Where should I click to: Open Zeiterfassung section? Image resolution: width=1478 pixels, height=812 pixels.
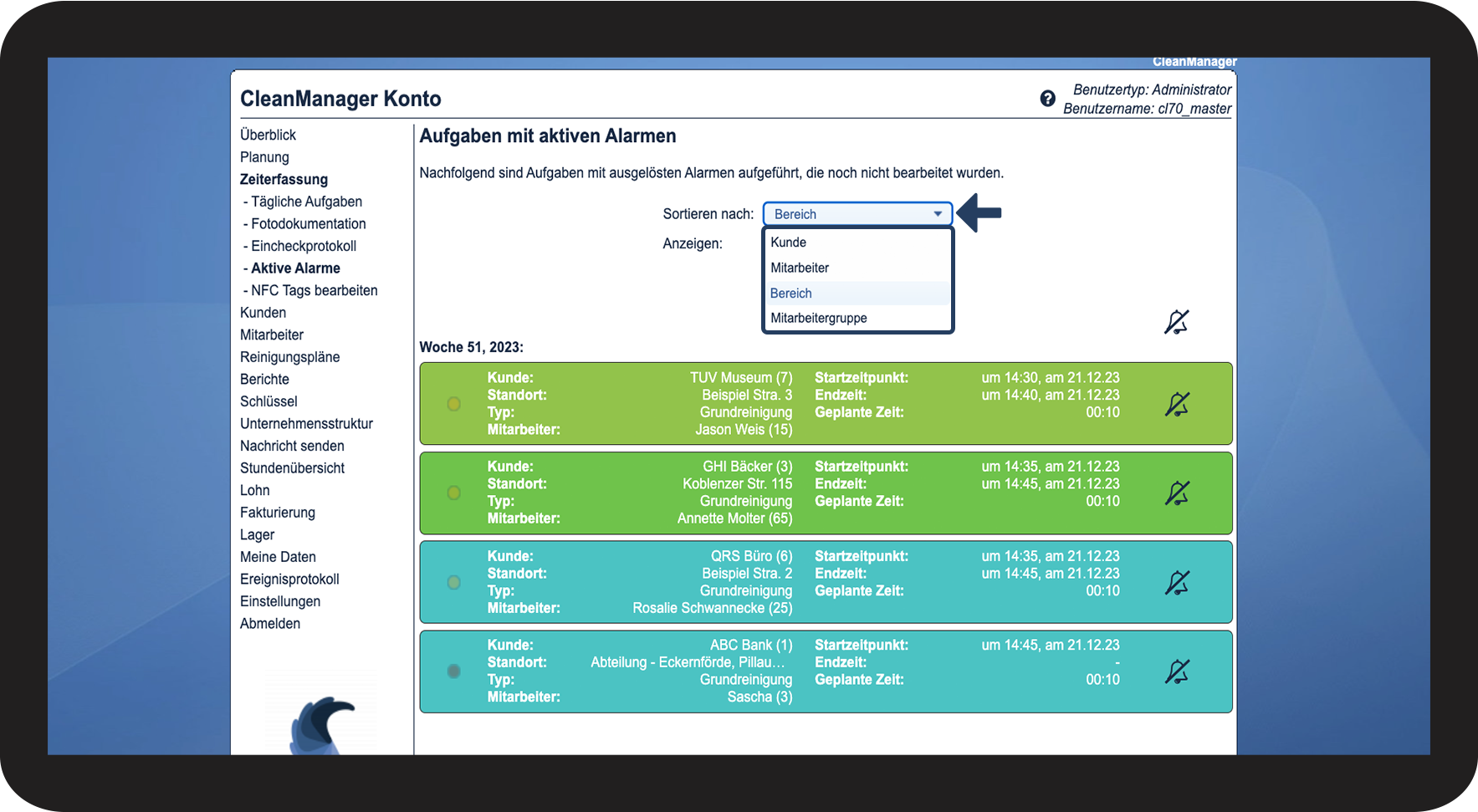[284, 179]
